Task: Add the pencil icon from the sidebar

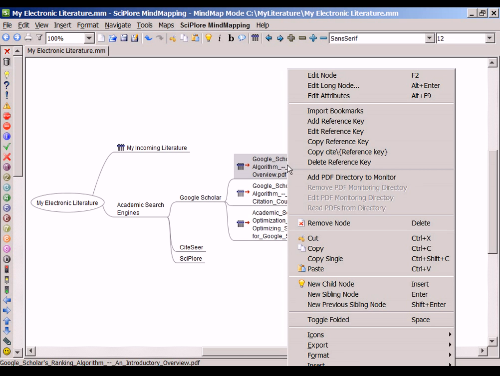Action: (7, 341)
